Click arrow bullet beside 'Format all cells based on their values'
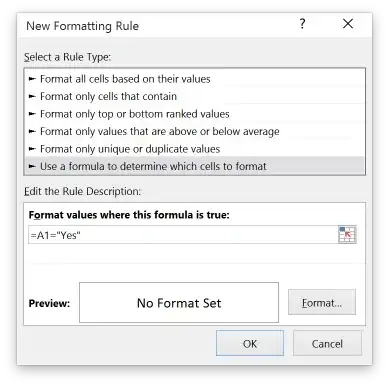 [x=32, y=79]
